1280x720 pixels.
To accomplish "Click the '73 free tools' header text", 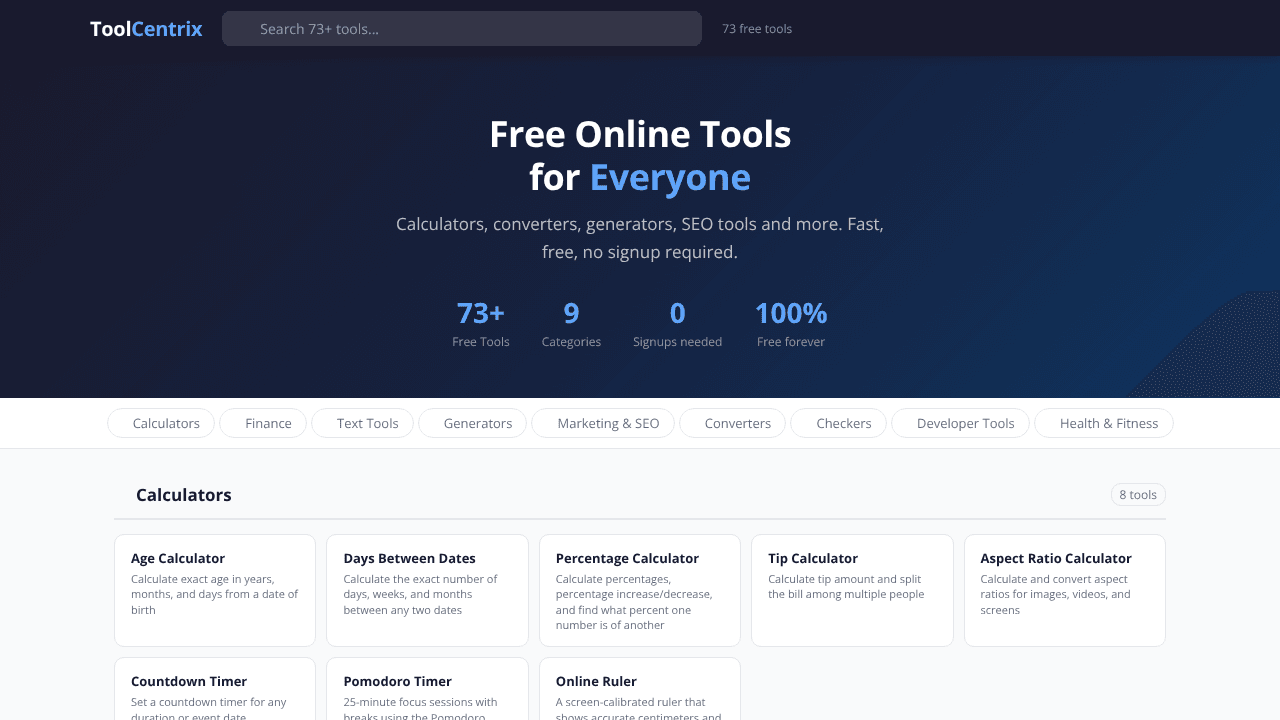I will (757, 29).
